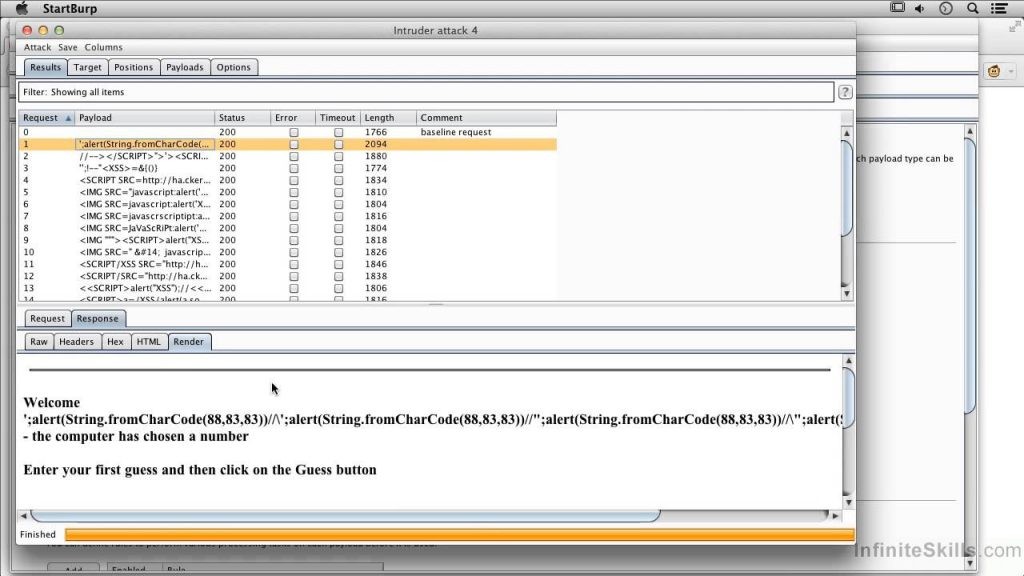The width and height of the screenshot is (1024, 576).
Task: Switch to the Target tab
Action: tap(88, 67)
